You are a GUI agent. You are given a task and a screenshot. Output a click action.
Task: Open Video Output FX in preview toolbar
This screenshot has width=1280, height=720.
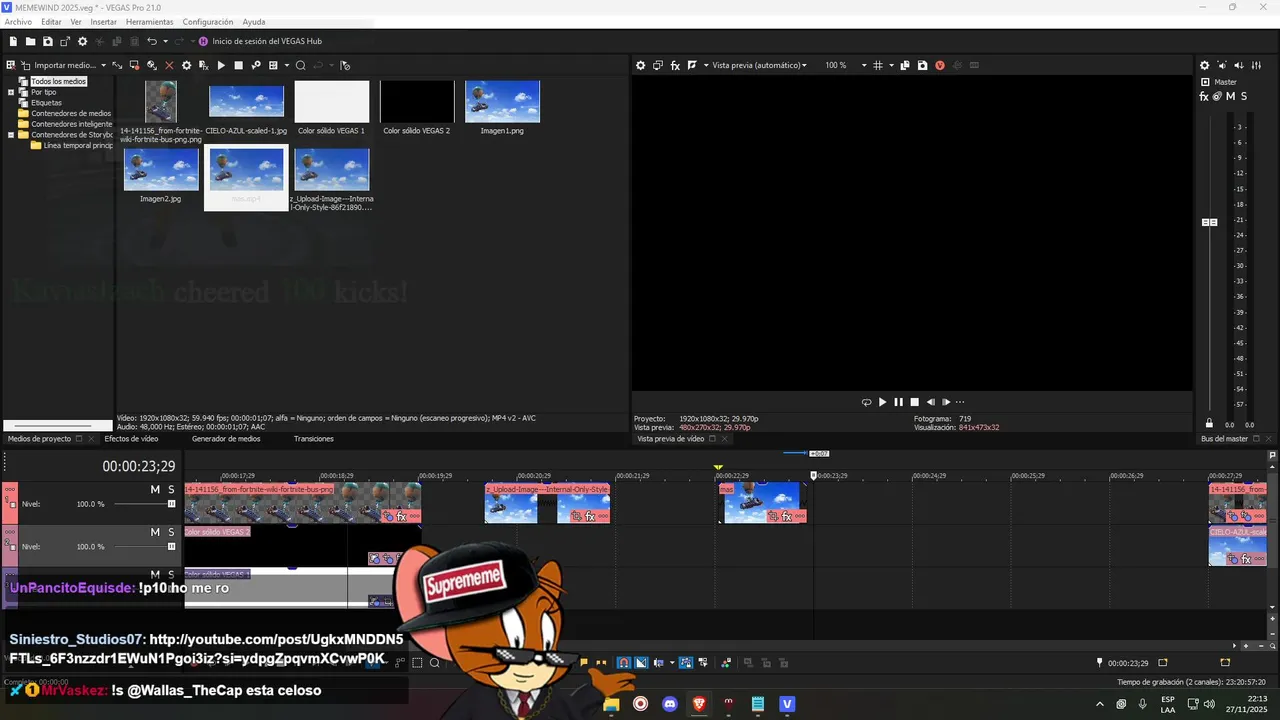point(675,65)
